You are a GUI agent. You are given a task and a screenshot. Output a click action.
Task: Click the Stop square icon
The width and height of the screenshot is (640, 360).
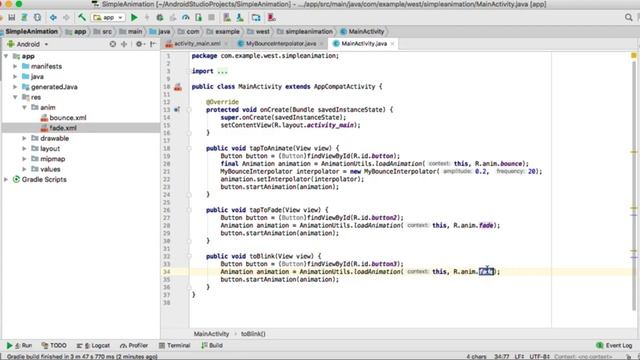tap(211, 18)
